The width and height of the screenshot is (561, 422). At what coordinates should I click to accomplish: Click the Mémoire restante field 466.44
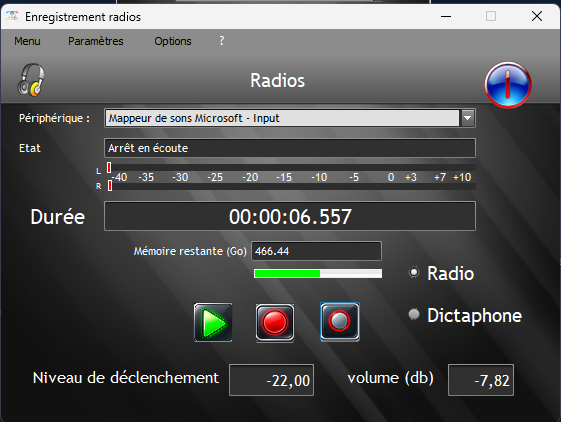tap(317, 251)
